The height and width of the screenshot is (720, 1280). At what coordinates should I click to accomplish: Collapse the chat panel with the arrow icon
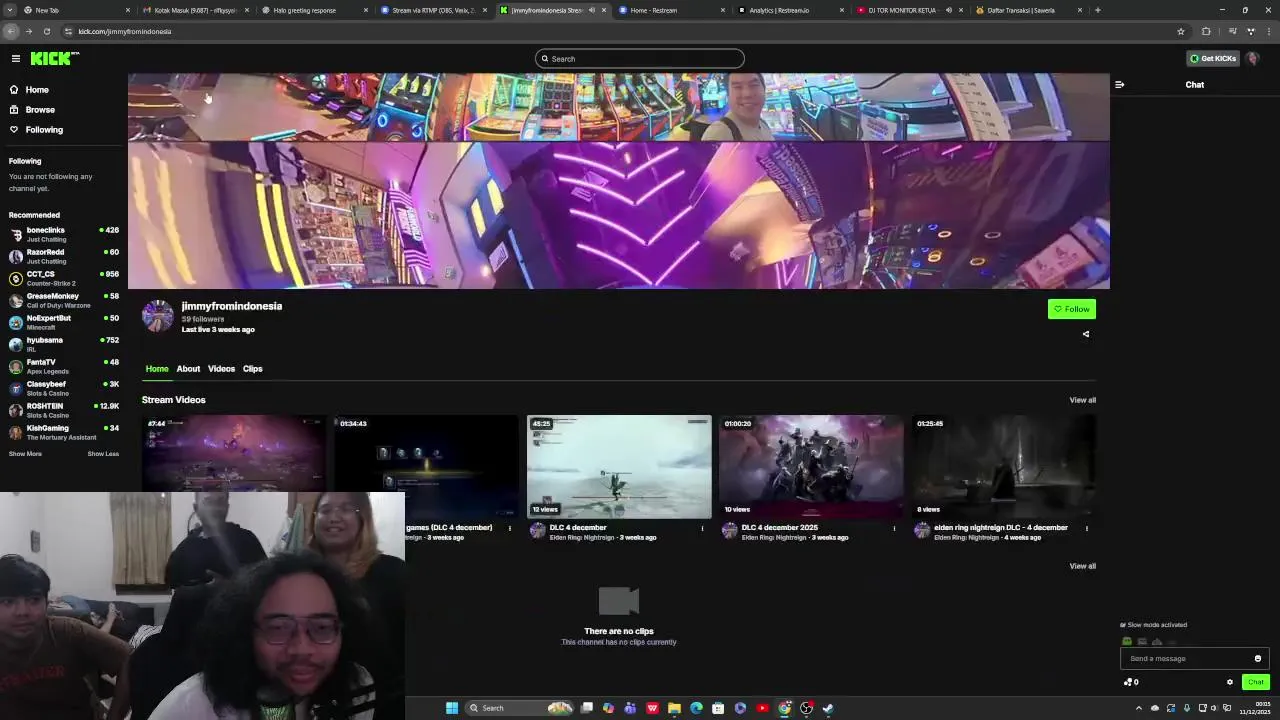click(x=1120, y=85)
